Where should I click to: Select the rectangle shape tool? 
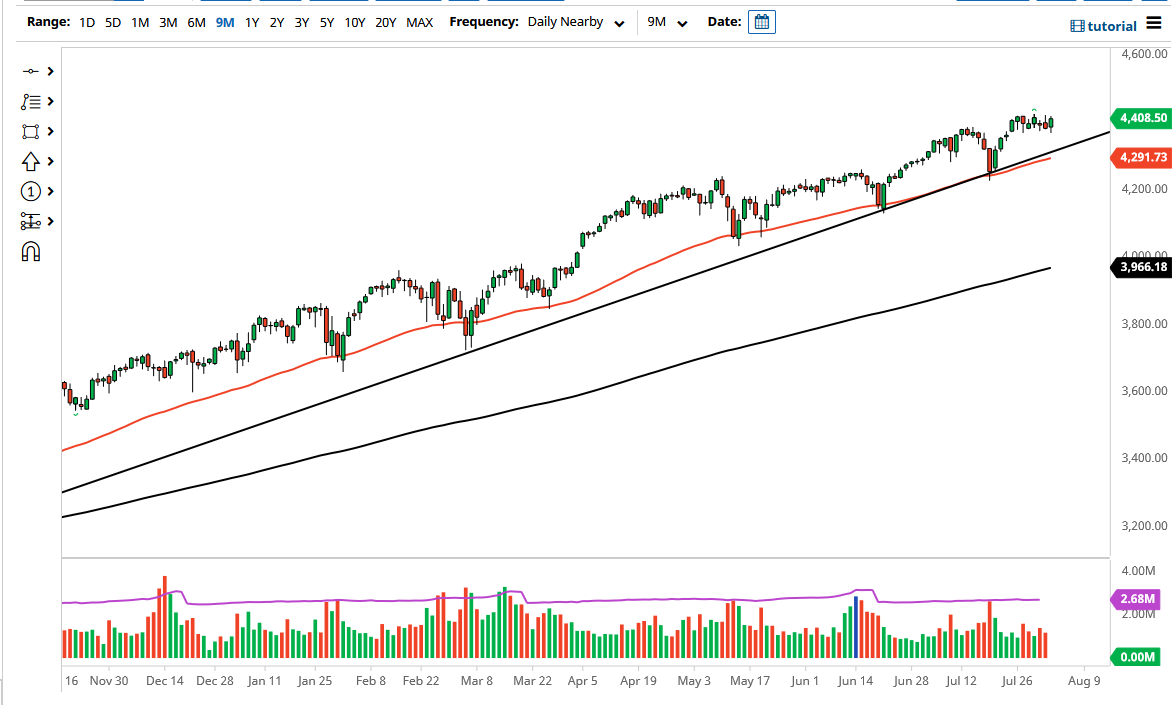click(x=28, y=131)
